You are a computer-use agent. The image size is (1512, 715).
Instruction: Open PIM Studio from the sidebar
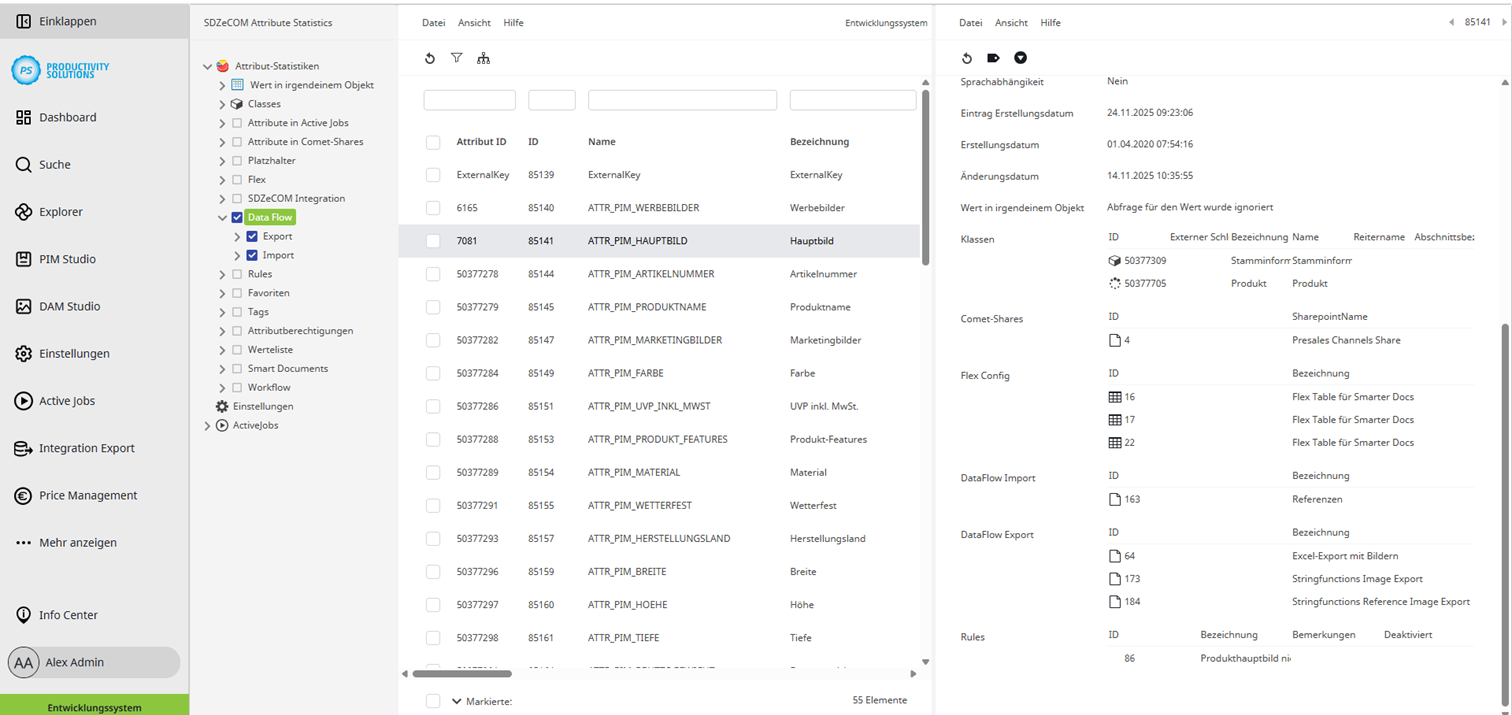67,258
